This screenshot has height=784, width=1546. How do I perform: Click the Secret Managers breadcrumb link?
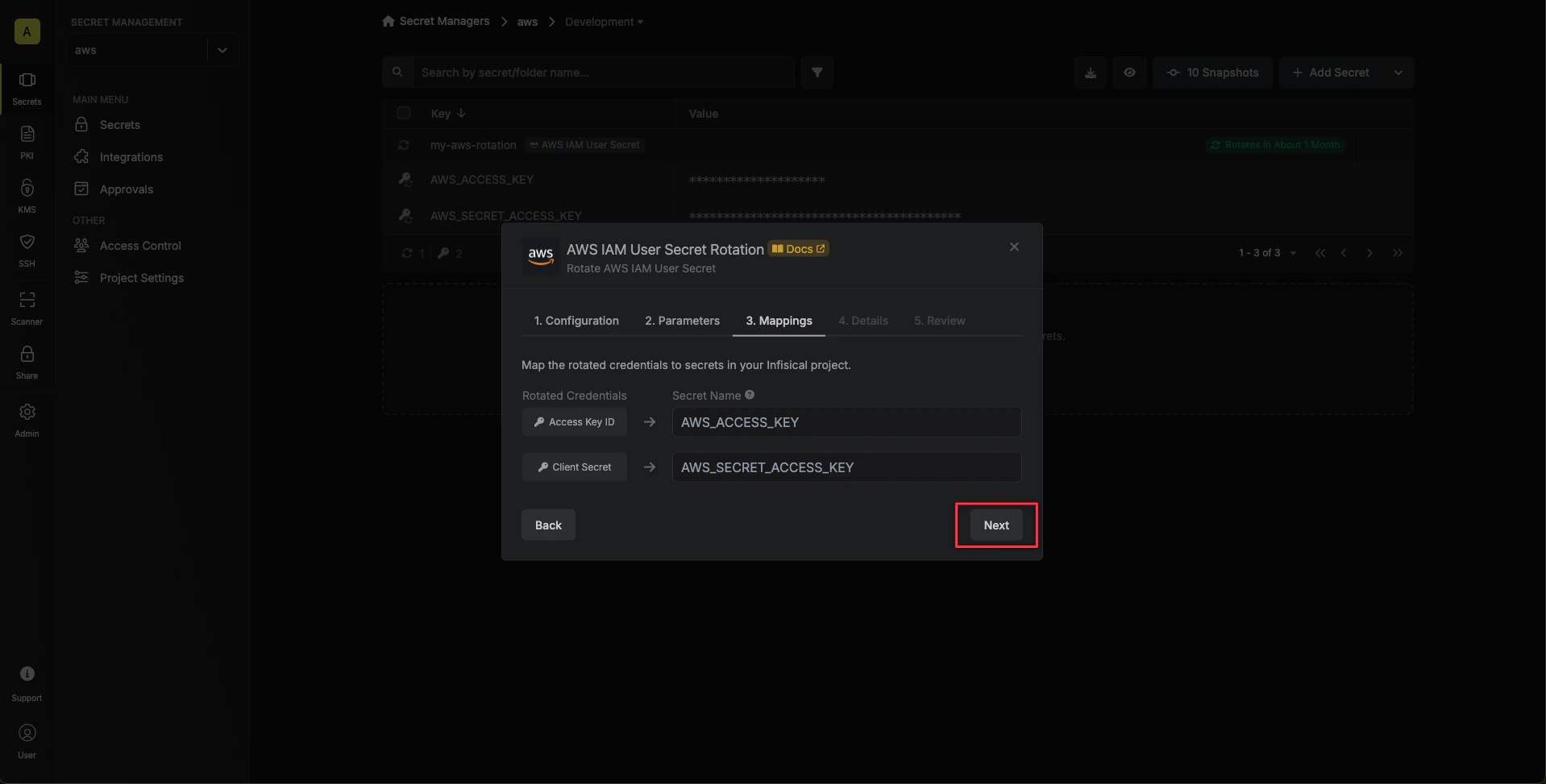point(444,21)
